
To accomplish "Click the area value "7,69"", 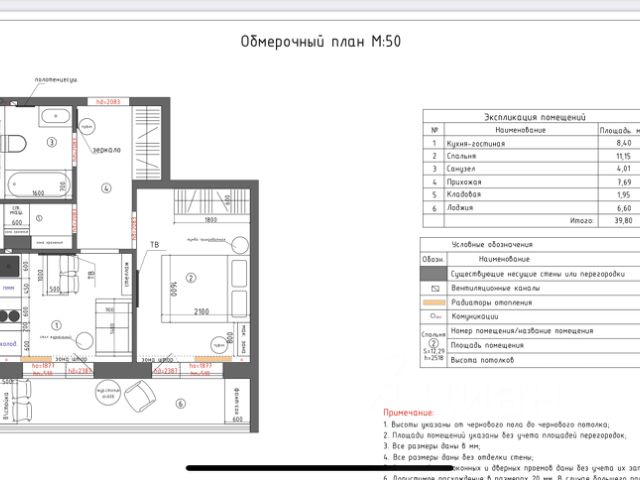I will 624,182.
